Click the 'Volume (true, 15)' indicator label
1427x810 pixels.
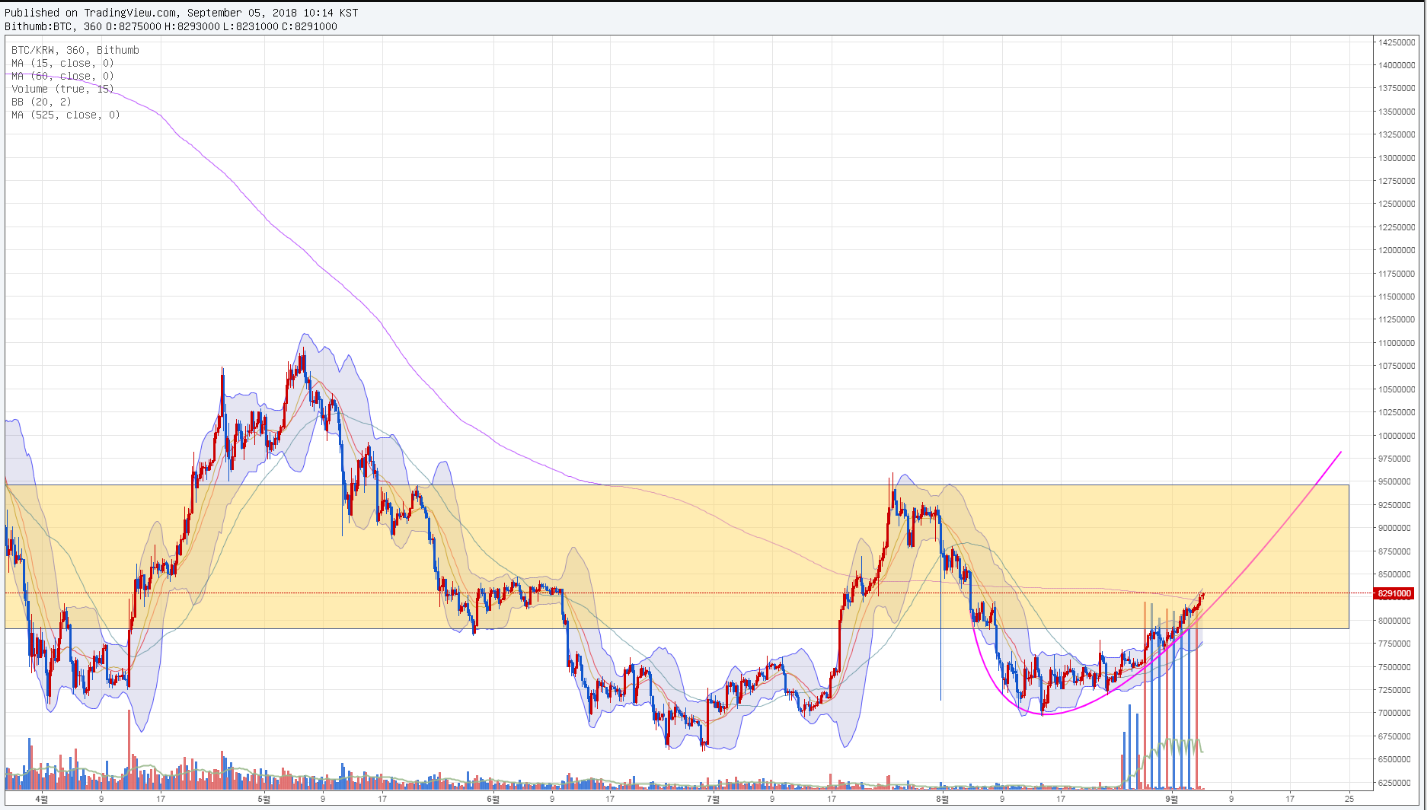pos(63,88)
